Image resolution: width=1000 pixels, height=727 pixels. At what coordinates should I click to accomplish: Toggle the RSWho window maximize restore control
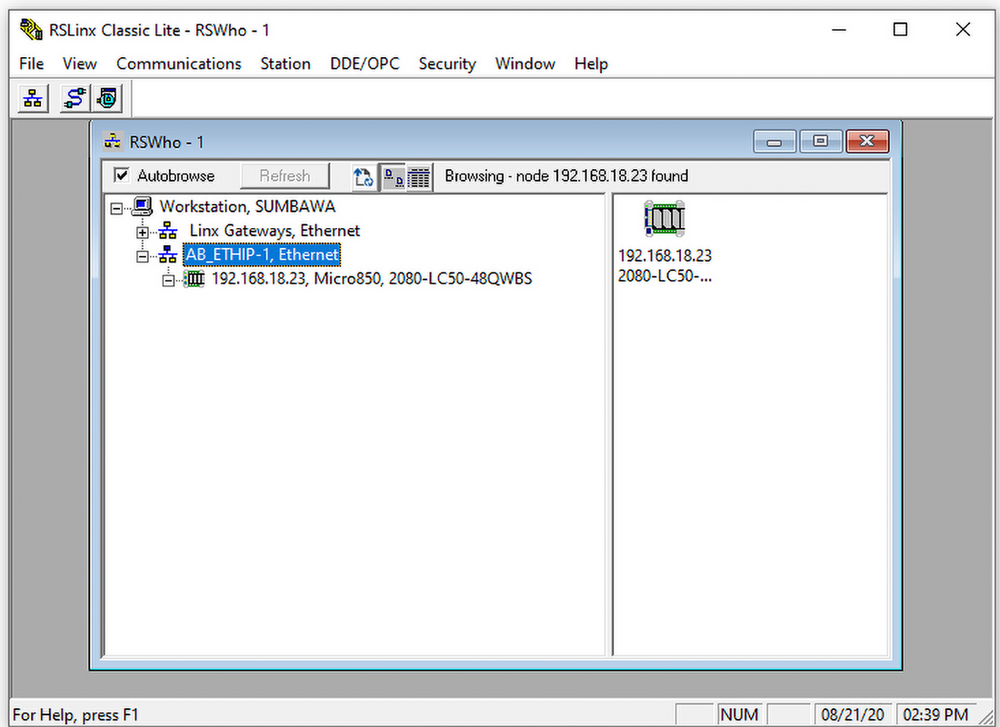[820, 141]
